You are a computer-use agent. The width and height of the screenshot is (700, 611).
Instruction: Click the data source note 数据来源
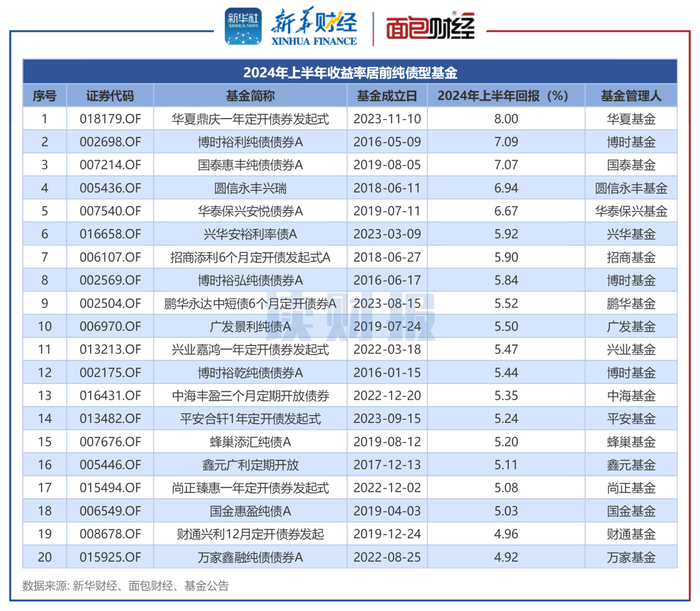tap(125, 586)
